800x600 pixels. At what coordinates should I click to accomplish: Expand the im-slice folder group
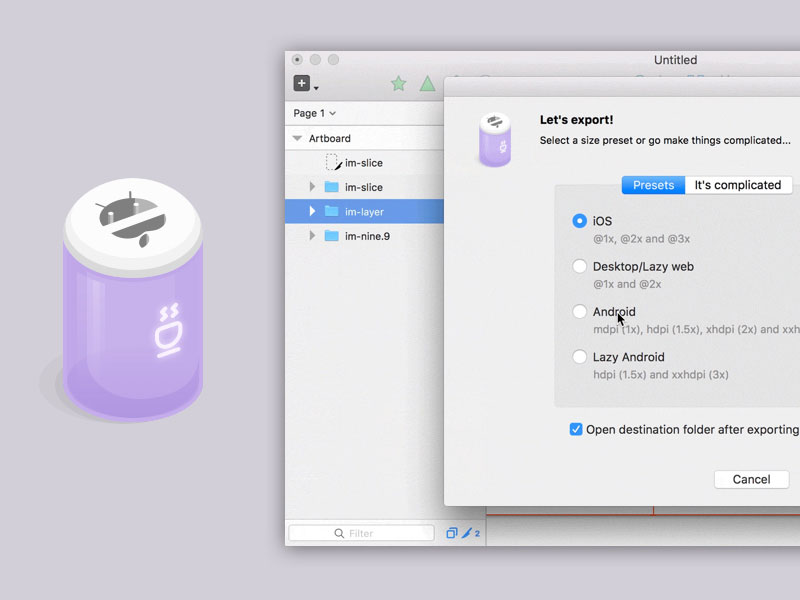pos(312,187)
